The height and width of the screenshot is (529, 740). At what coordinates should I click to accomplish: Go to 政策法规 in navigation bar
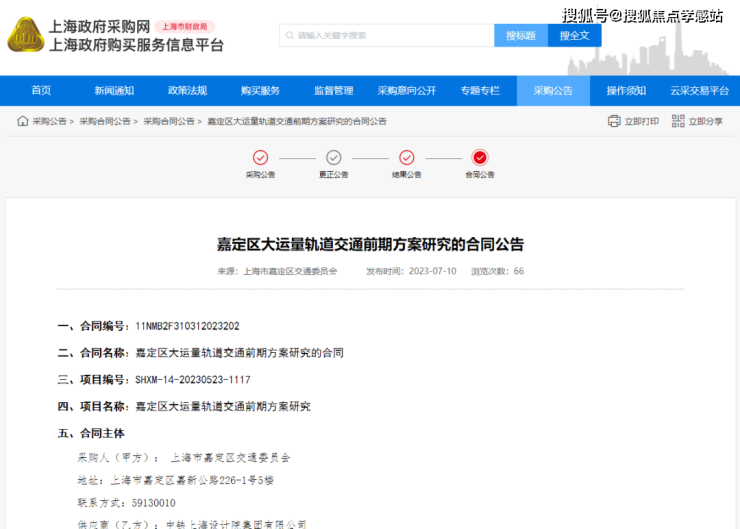coord(187,91)
